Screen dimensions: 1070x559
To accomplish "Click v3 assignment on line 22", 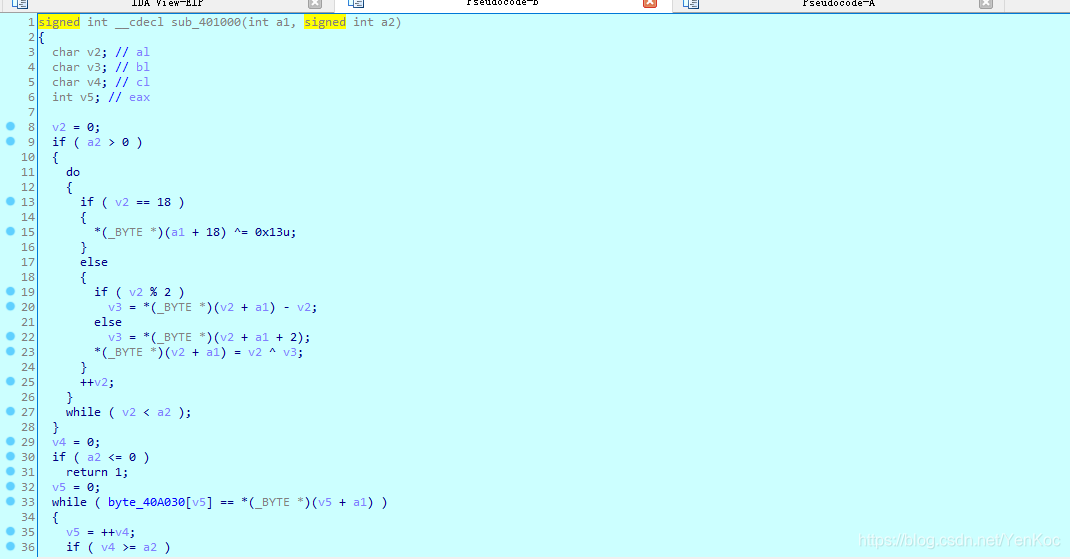I will pyautogui.click(x=209, y=337).
